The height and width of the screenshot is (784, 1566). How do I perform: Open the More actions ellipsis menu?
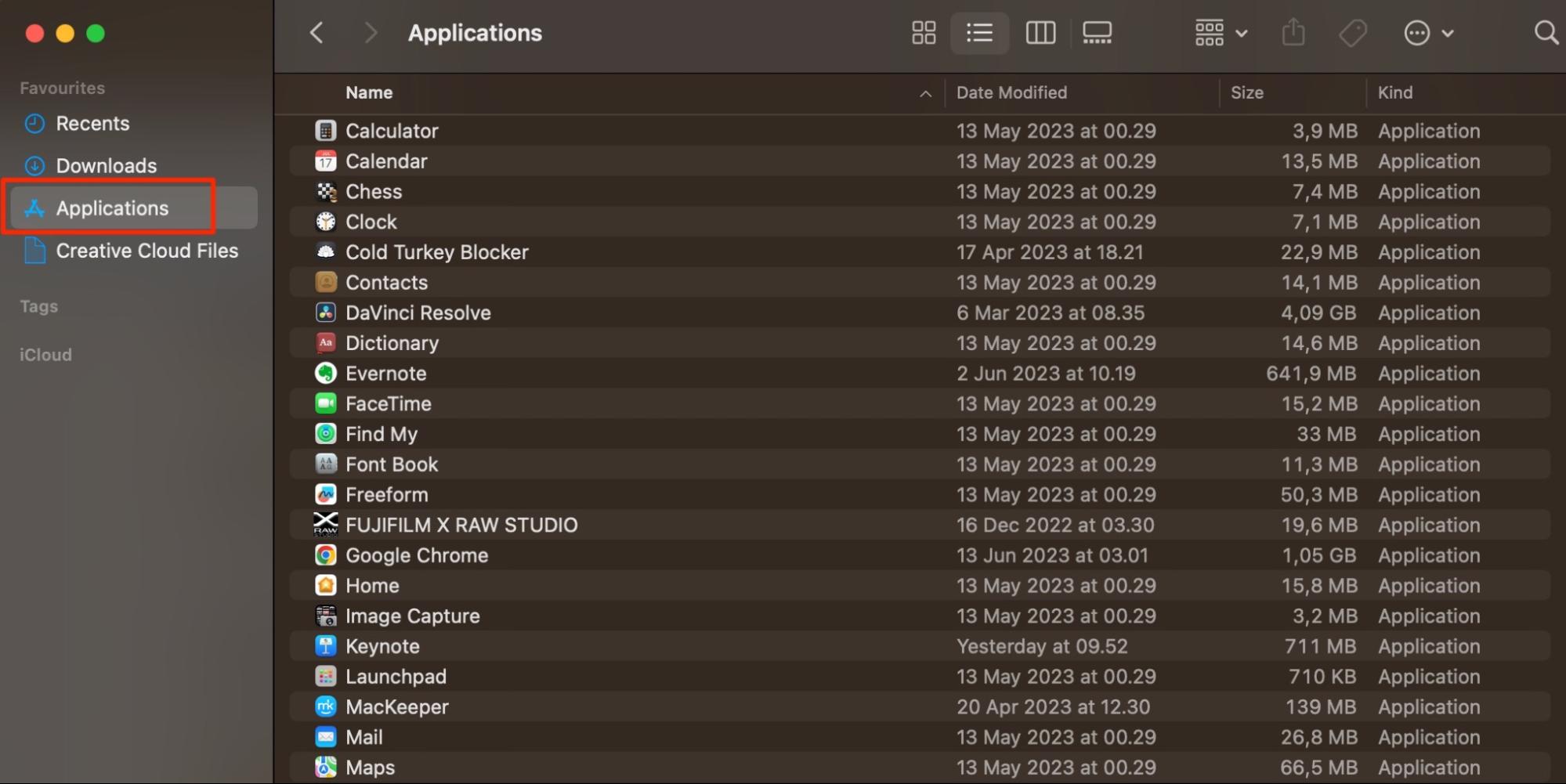1429,33
